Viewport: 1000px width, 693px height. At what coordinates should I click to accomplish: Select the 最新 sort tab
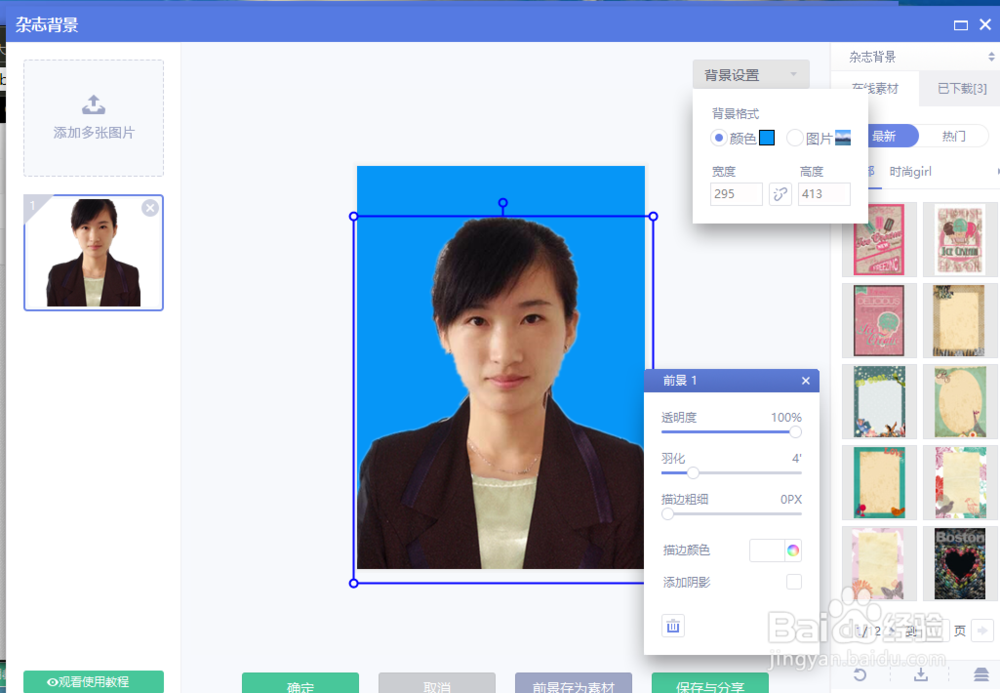pos(886,136)
